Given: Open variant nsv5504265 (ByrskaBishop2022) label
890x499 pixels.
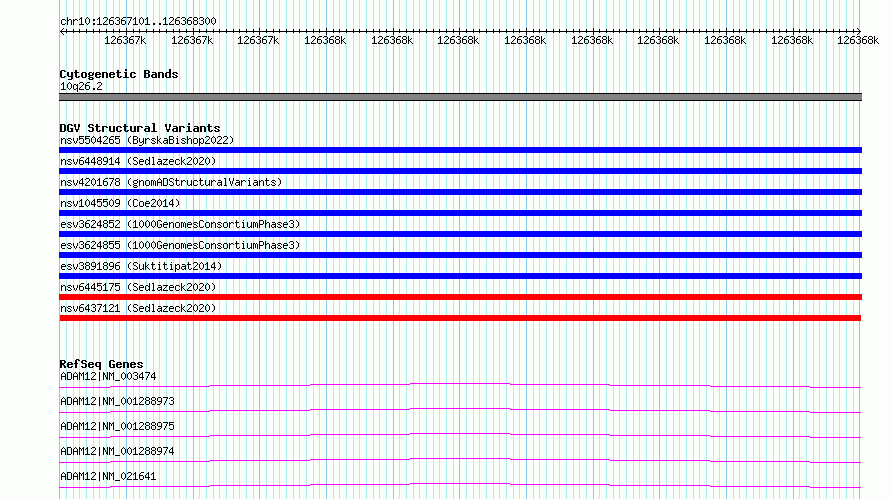Looking at the screenshot, I should pos(147,140).
